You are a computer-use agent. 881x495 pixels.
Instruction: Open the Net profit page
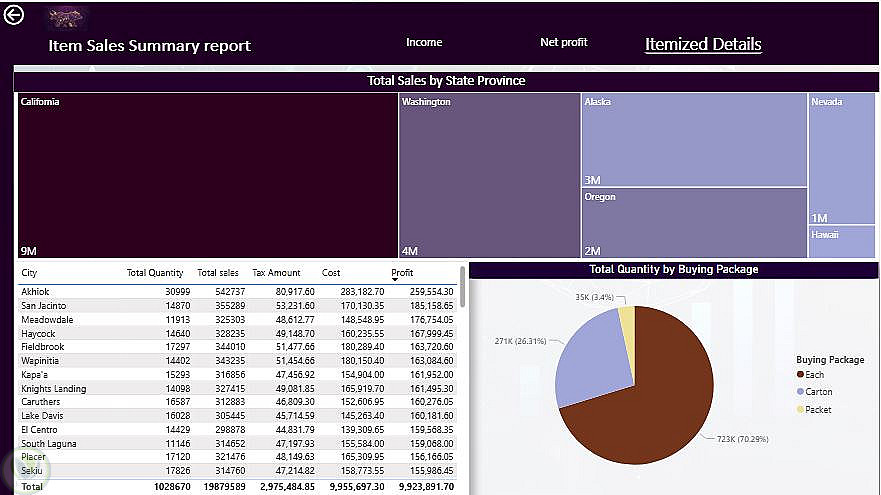coord(564,42)
